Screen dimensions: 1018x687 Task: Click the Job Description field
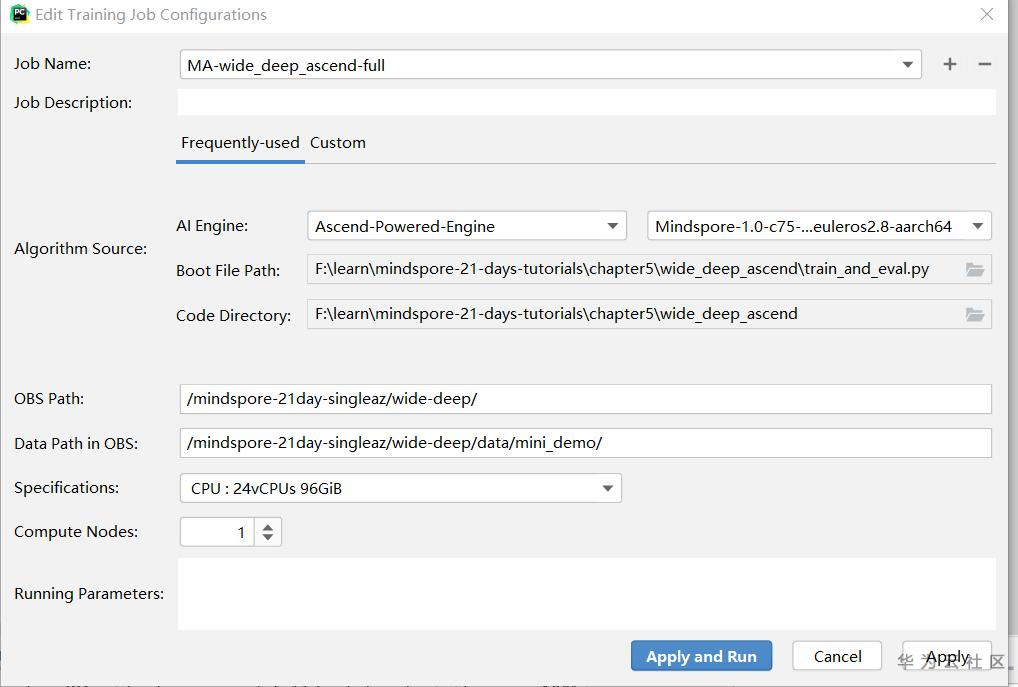pyautogui.click(x=586, y=102)
